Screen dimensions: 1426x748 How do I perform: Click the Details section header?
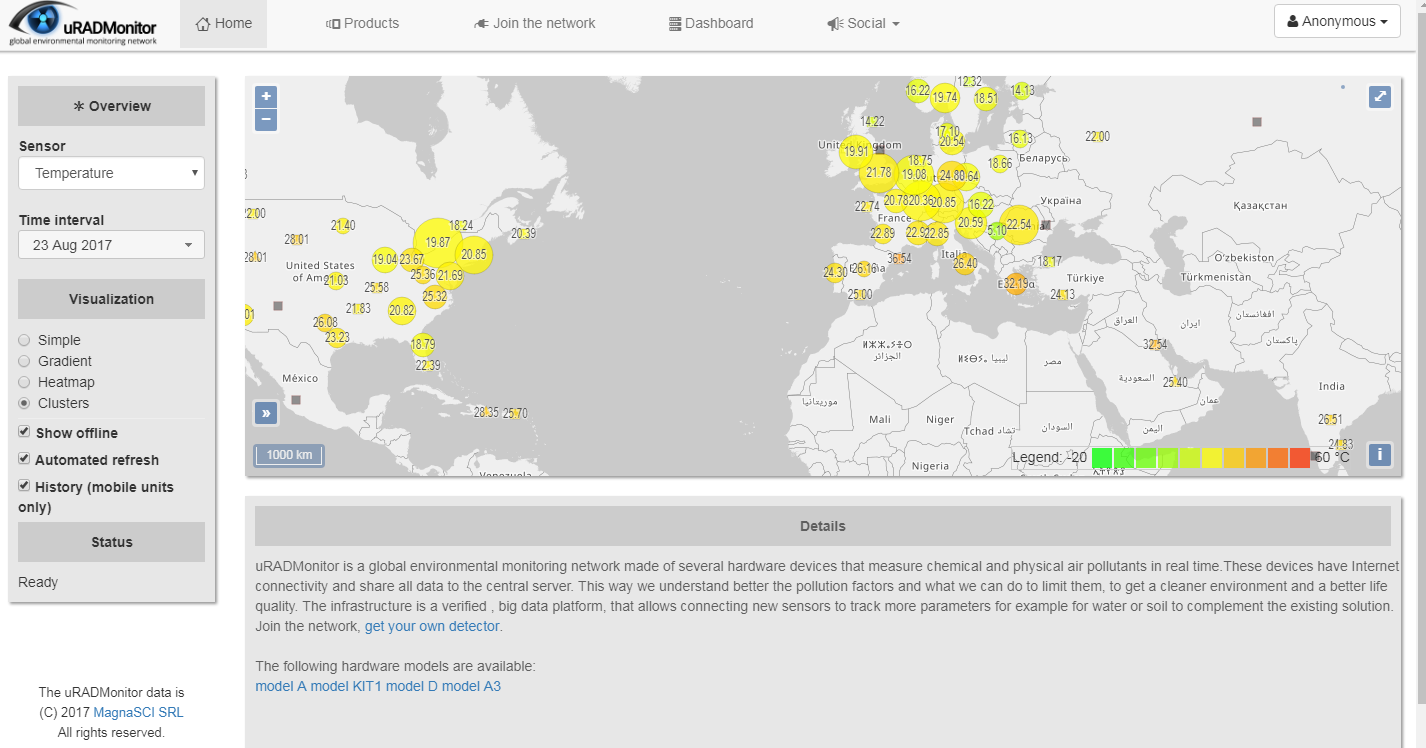(823, 526)
